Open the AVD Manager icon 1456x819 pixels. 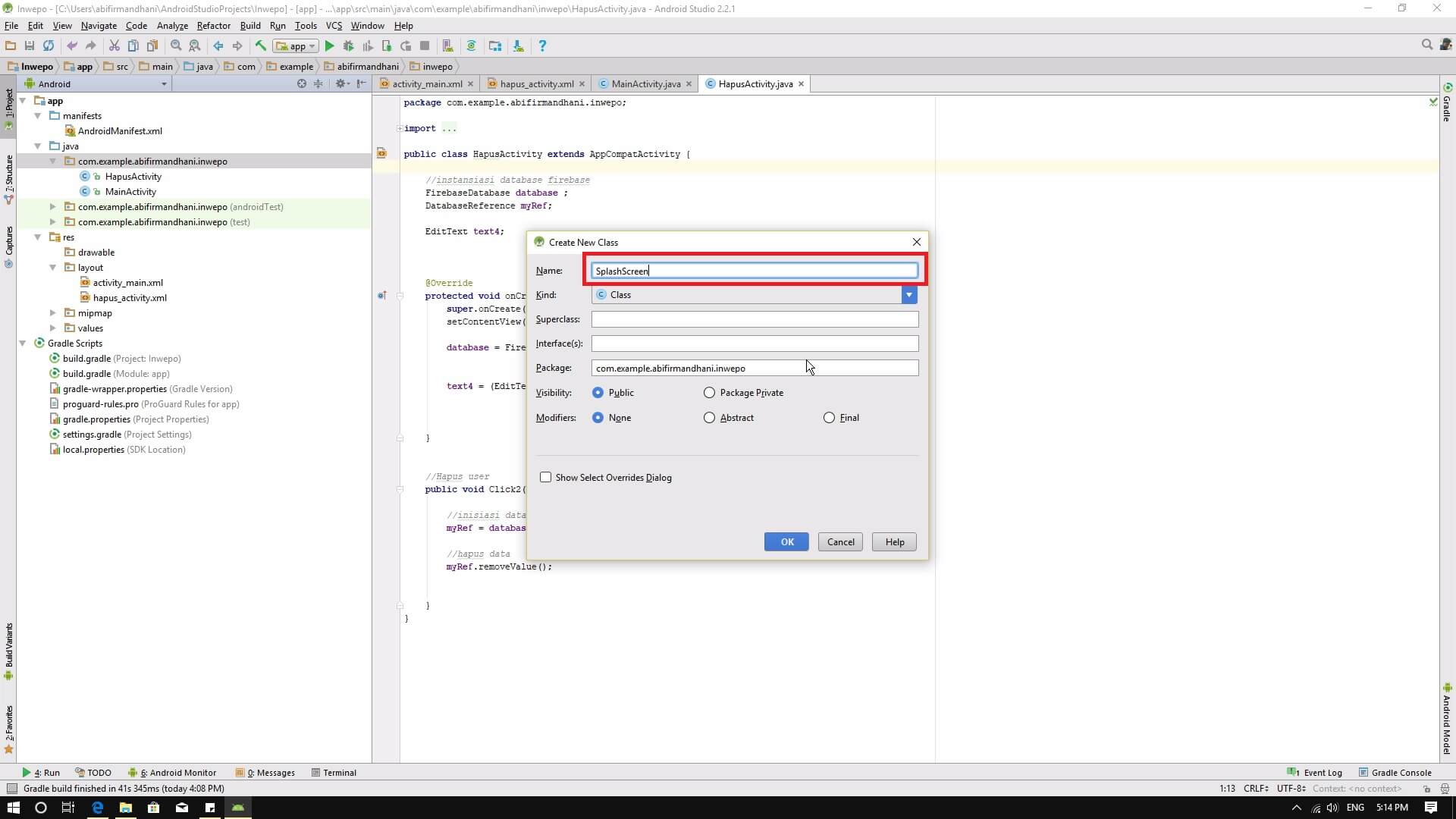pos(447,46)
